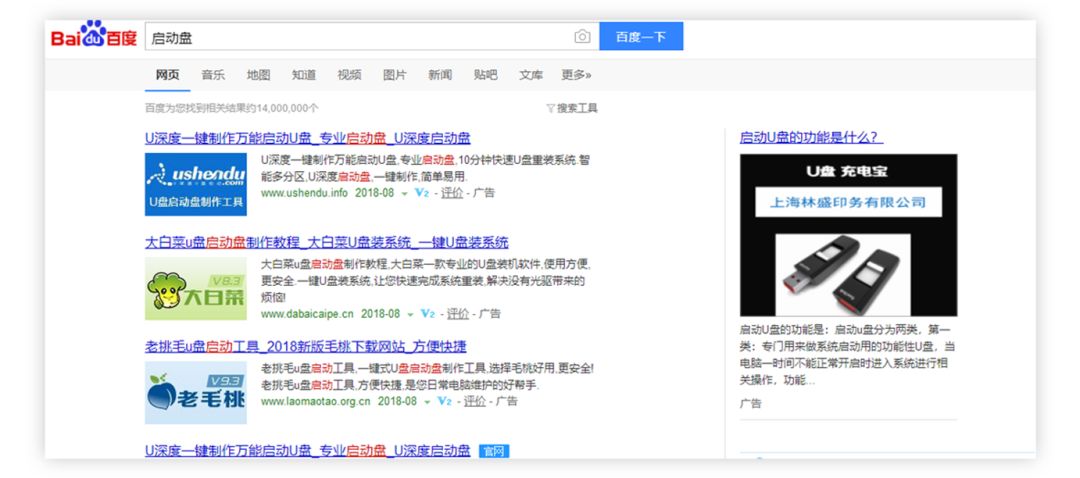Image resolution: width=1080 pixels, height=478 pixels.
Task: Open the www.ushendu.info URL
Action: pos(304,193)
